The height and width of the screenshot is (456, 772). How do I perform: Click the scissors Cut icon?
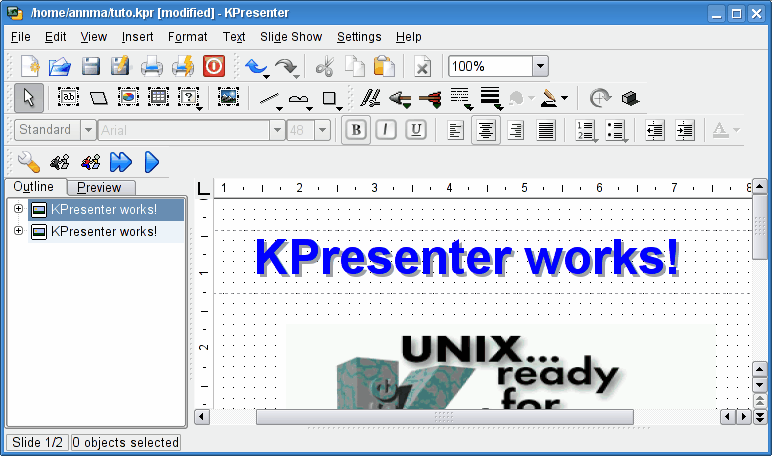(x=324, y=67)
